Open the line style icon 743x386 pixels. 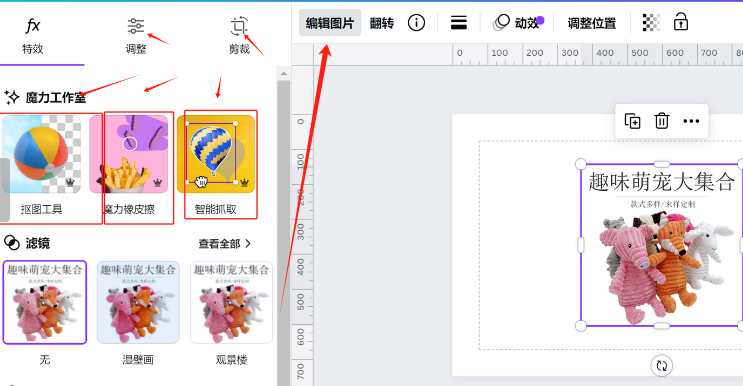(x=459, y=23)
